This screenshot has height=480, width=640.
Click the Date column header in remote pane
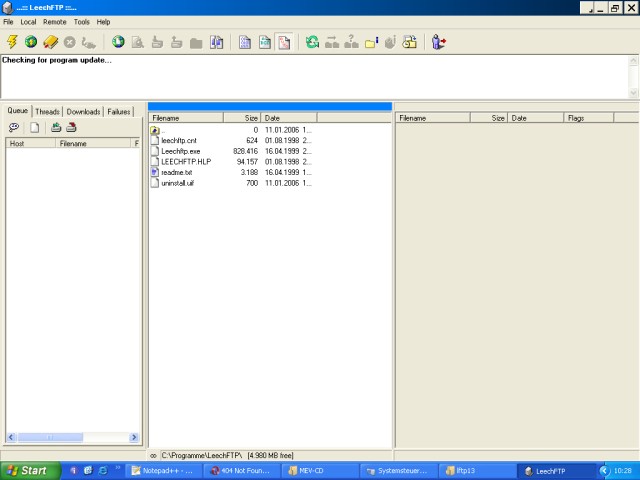coord(536,118)
